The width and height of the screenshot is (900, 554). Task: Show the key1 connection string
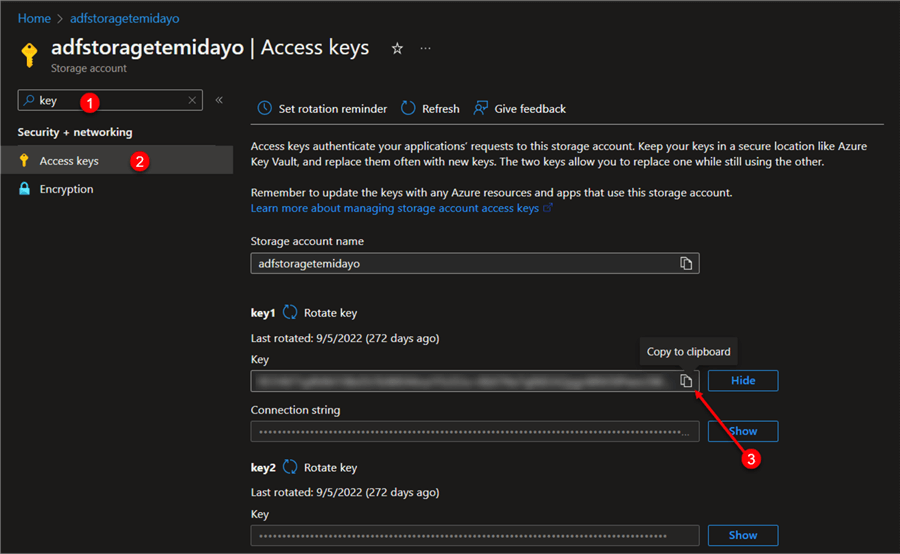point(742,431)
